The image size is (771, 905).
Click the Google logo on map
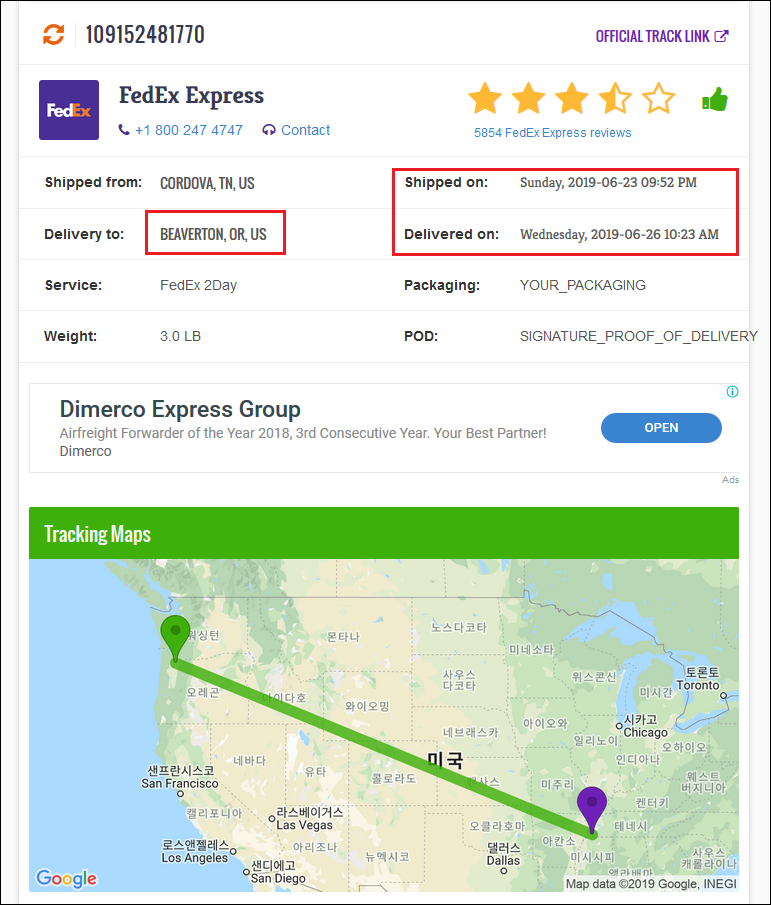coord(66,878)
